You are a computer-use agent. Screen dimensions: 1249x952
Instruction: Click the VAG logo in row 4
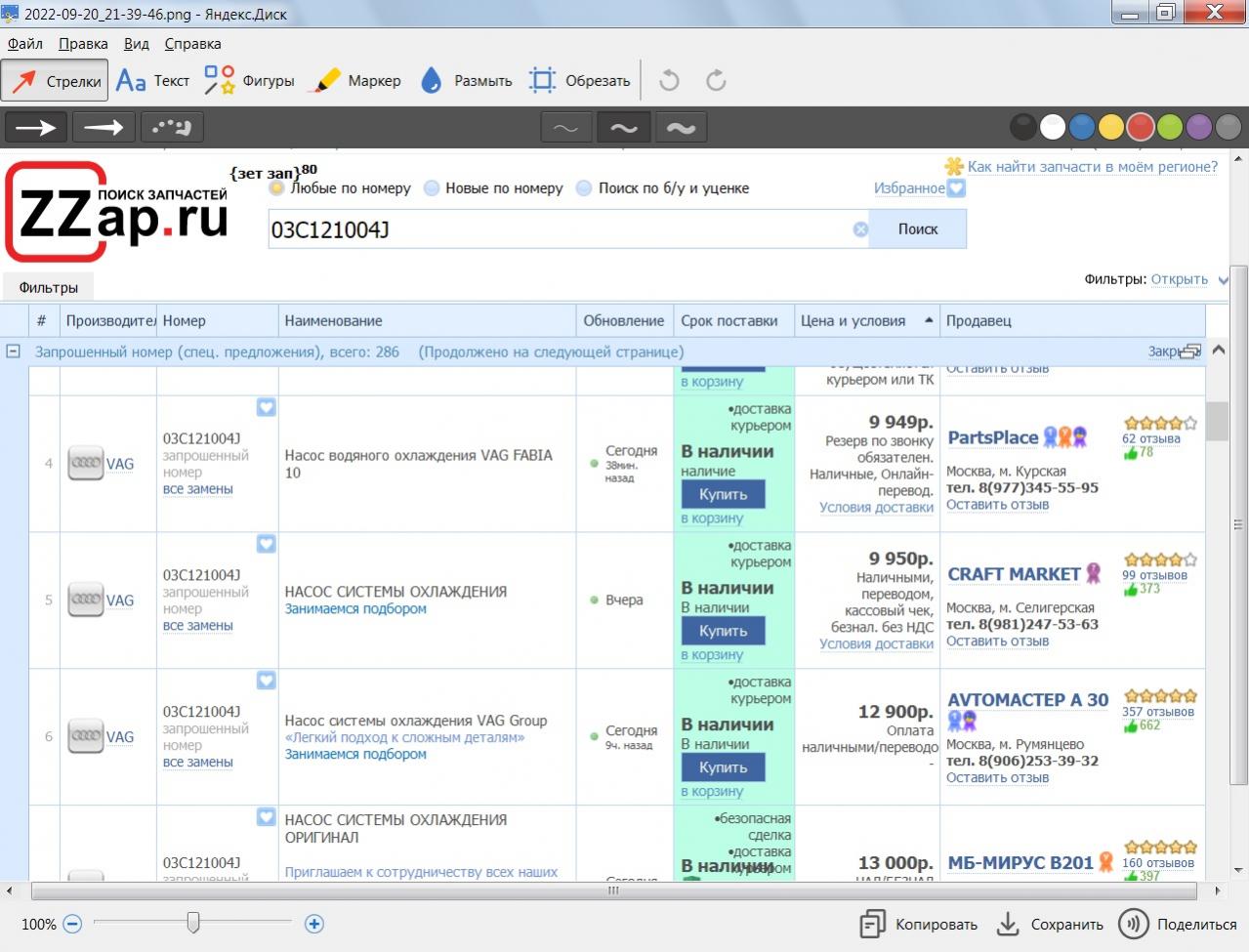[86, 464]
